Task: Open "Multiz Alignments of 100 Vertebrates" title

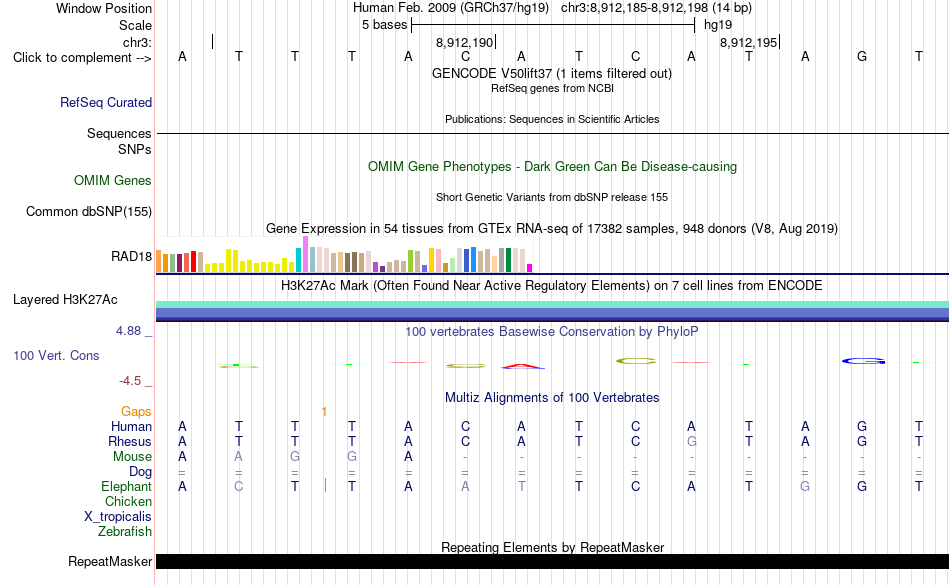Action: [552, 397]
